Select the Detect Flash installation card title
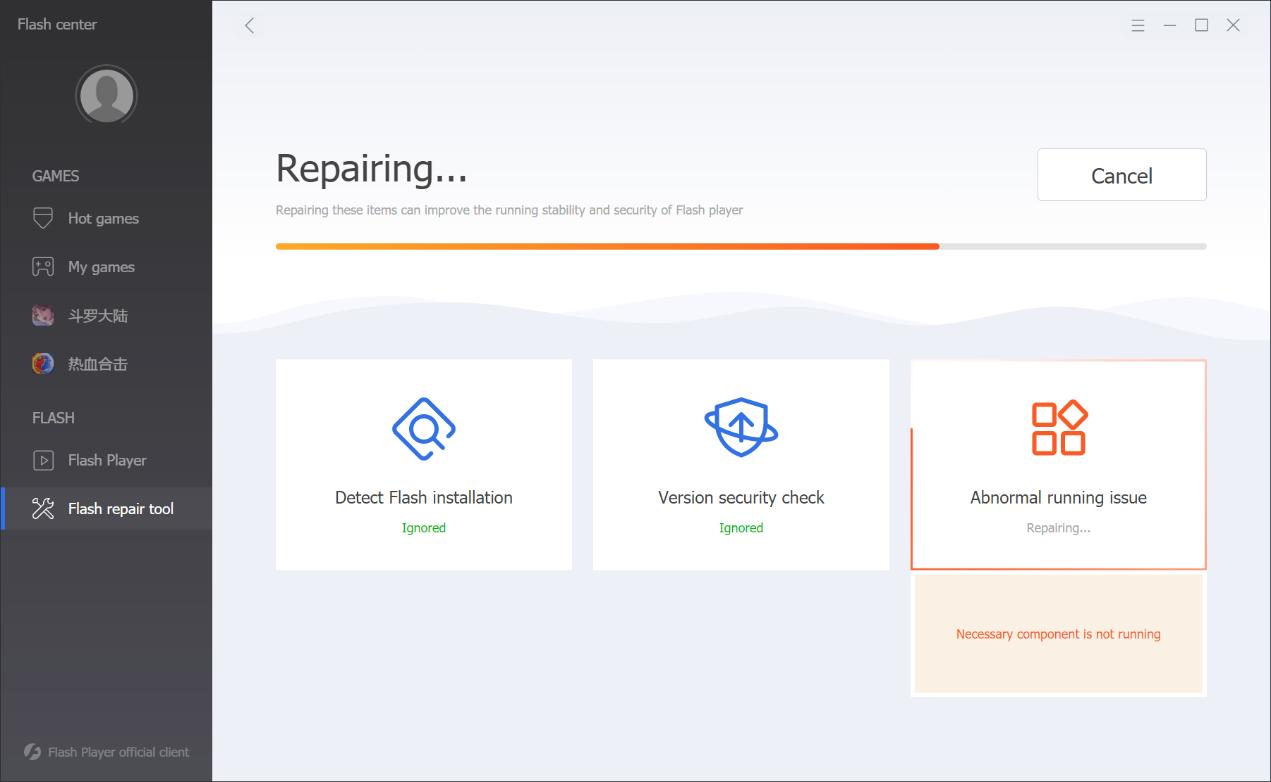1271x782 pixels. click(x=424, y=497)
